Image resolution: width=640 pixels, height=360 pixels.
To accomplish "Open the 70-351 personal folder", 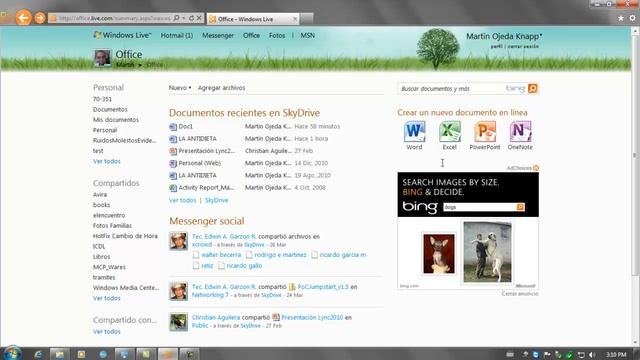I will tap(102, 99).
